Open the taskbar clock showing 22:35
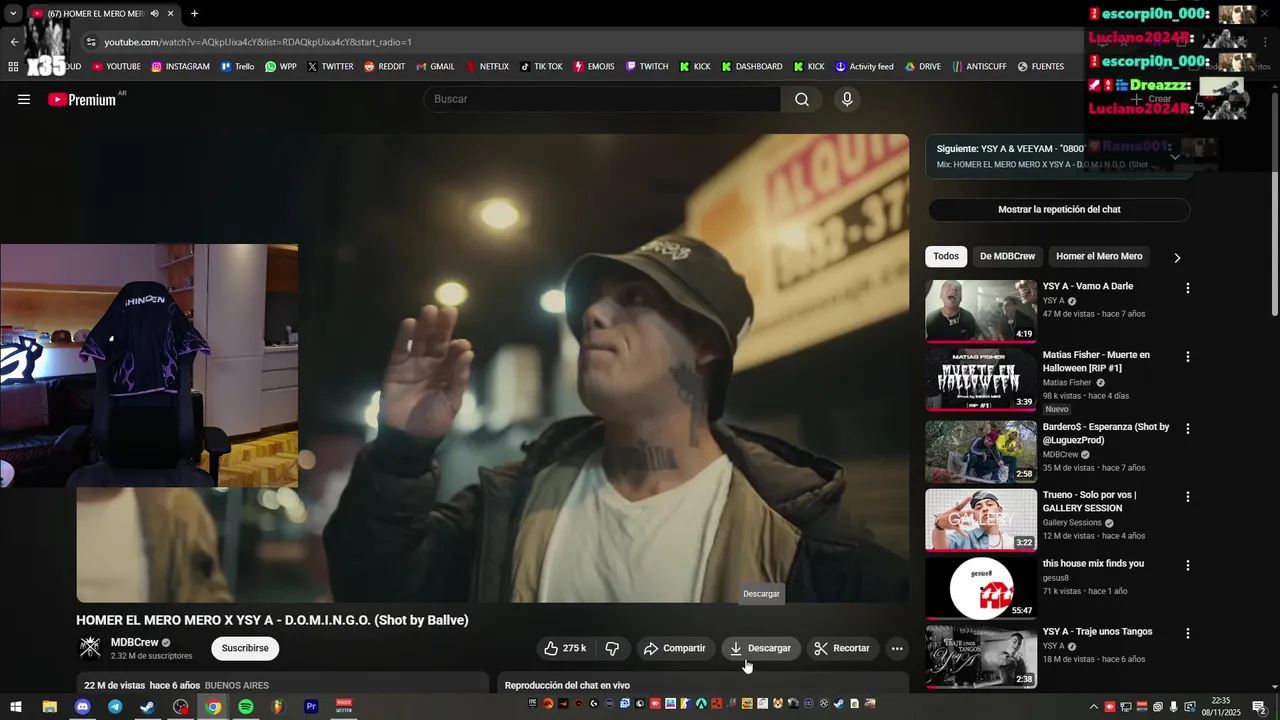The width and height of the screenshot is (1280, 720). 1221,706
